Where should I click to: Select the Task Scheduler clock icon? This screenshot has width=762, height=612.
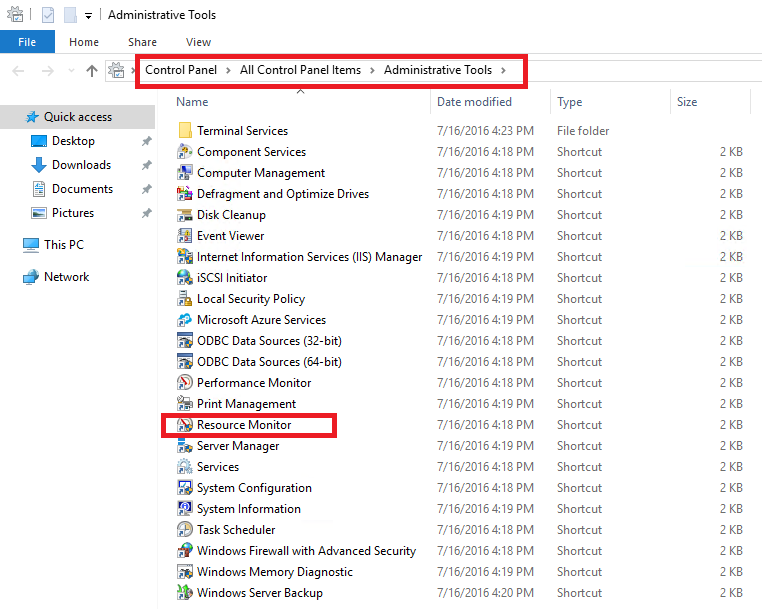185,529
